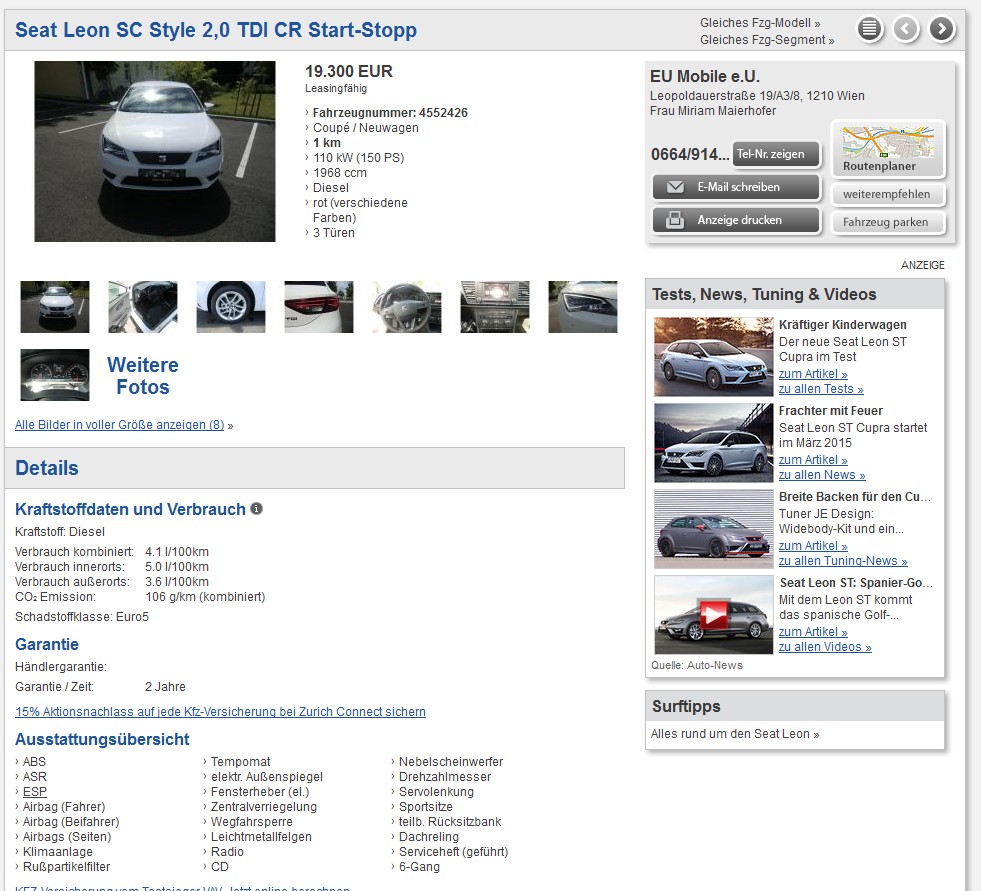Viewport: 981px width, 891px height.
Task: Select the alloy wheel thumbnail
Action: tap(231, 307)
